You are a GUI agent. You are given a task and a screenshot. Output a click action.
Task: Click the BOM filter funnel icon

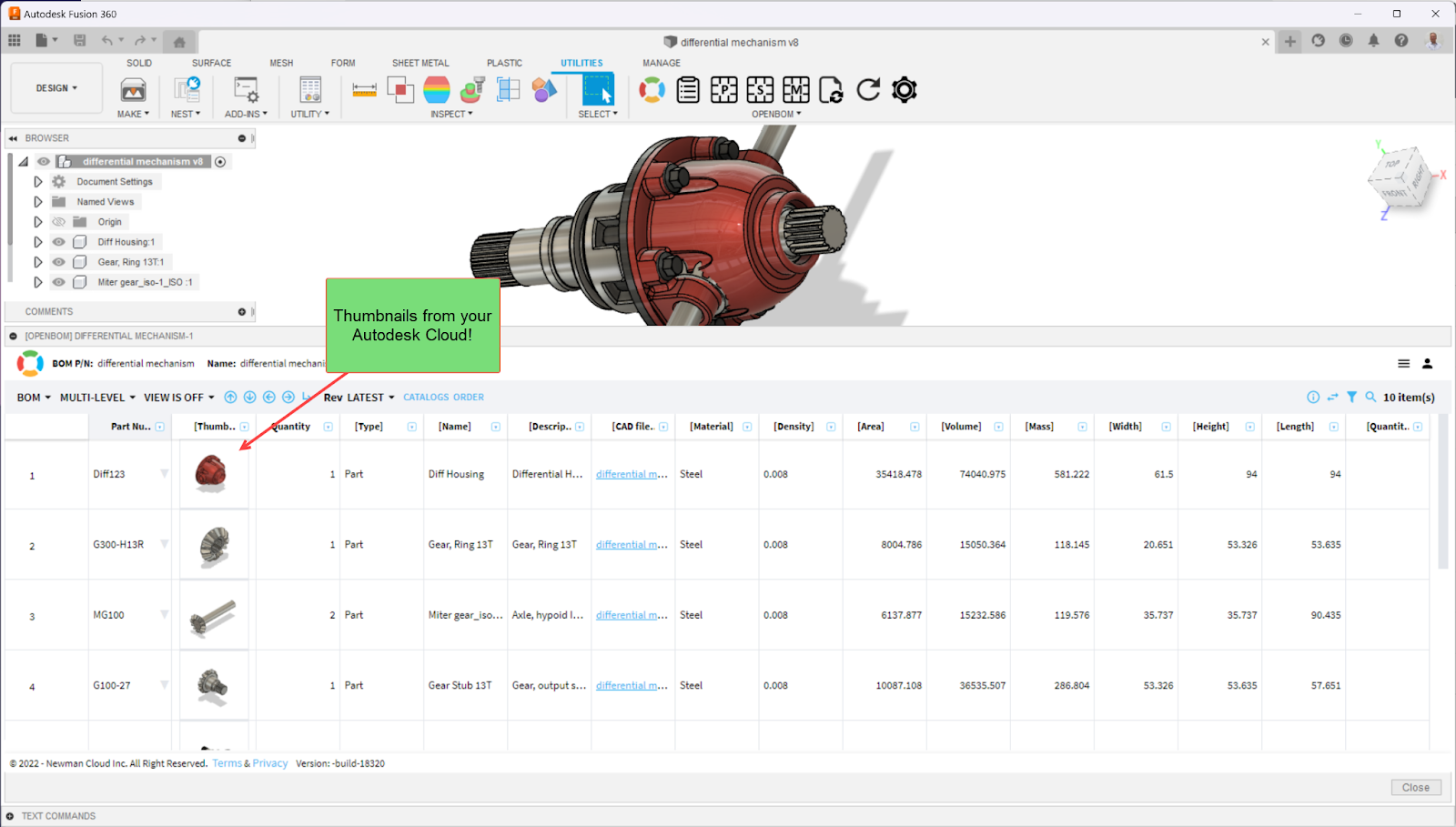1351,397
